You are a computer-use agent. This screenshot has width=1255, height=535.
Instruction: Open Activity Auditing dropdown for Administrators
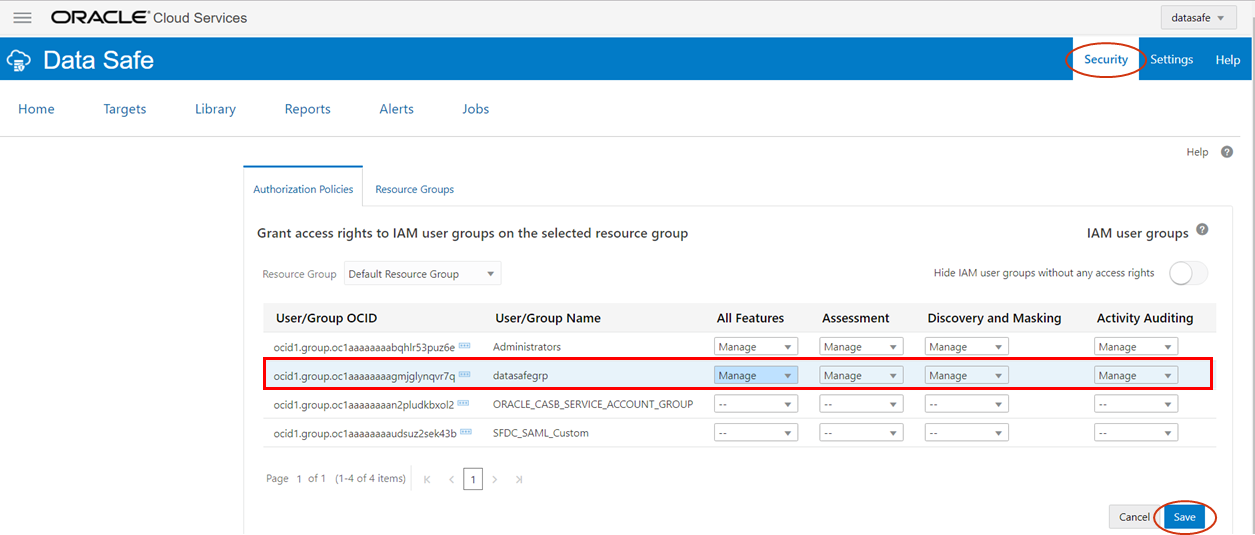tap(1136, 347)
